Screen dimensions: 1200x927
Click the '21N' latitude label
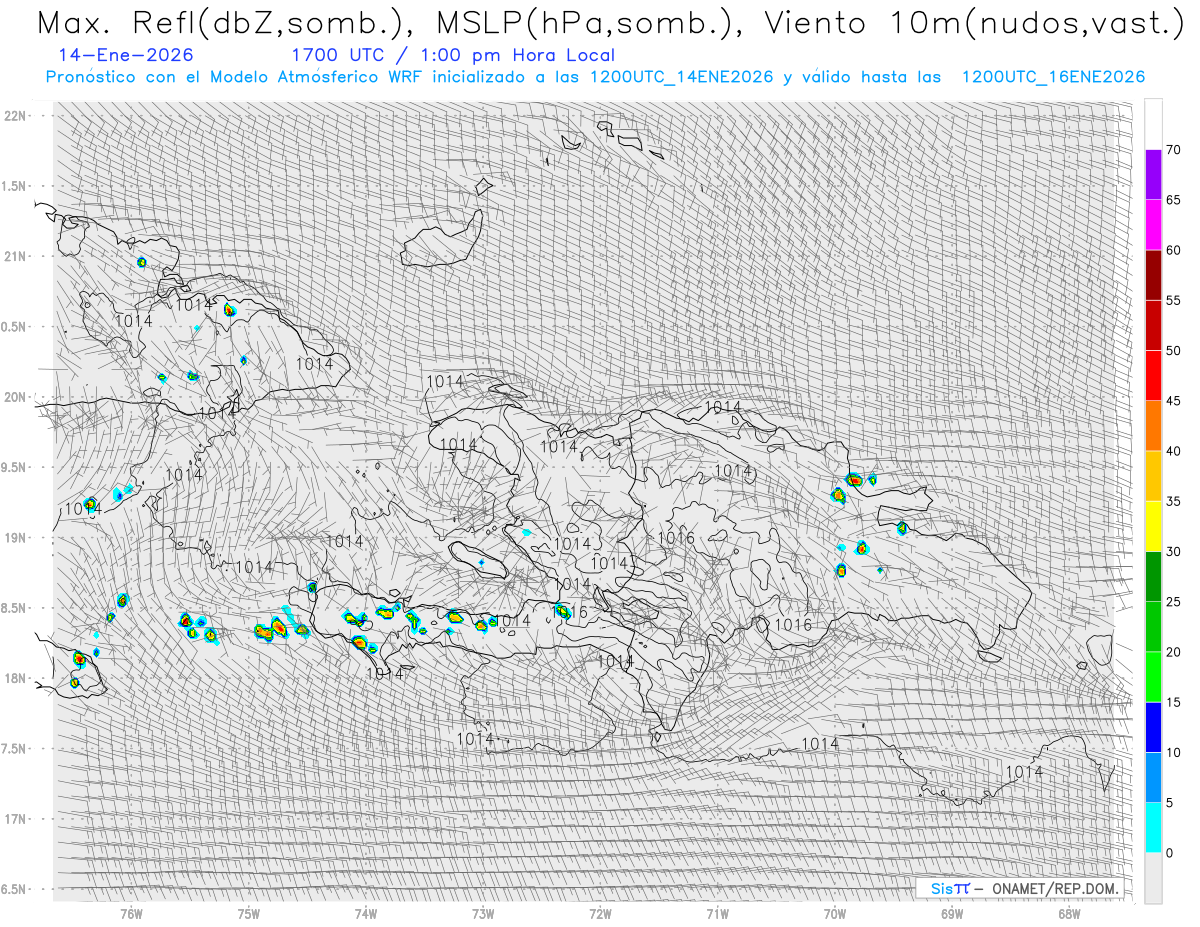tap(17, 256)
